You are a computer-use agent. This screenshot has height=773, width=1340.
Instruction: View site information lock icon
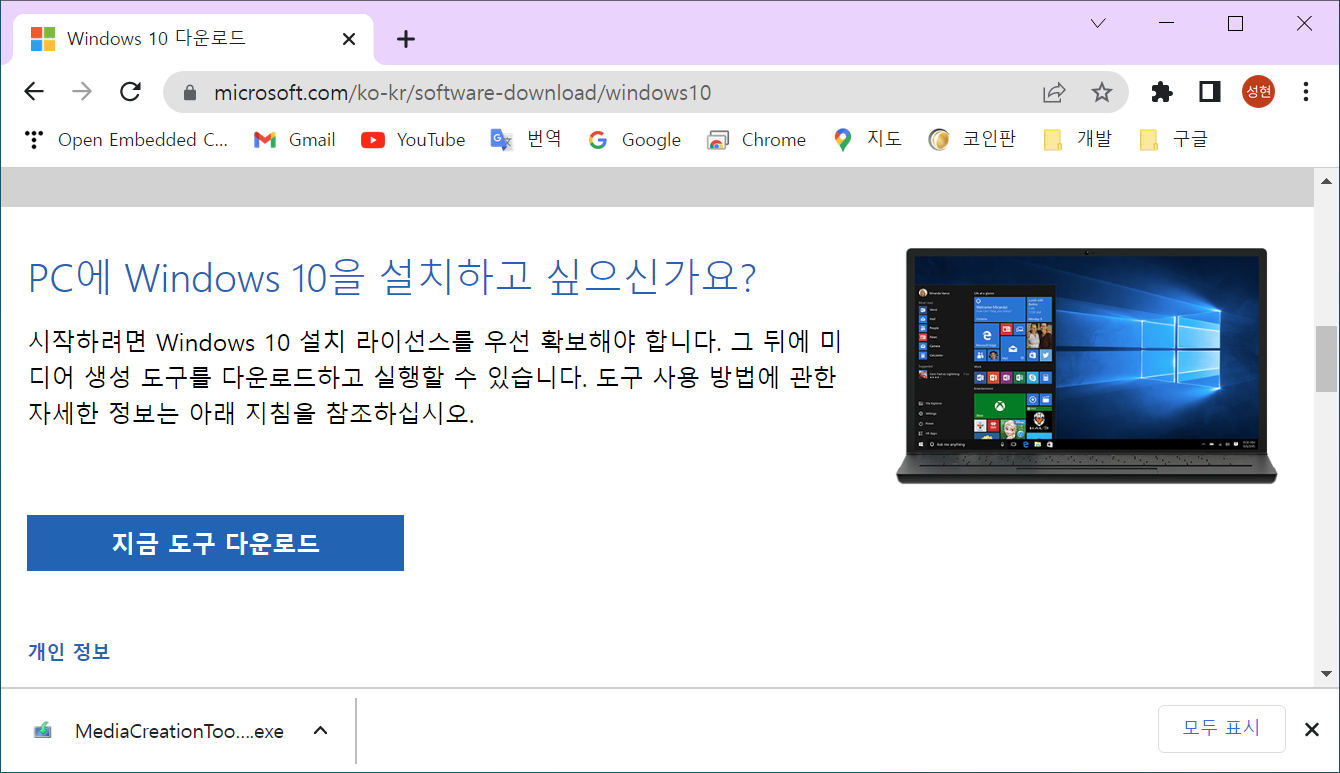(x=190, y=93)
